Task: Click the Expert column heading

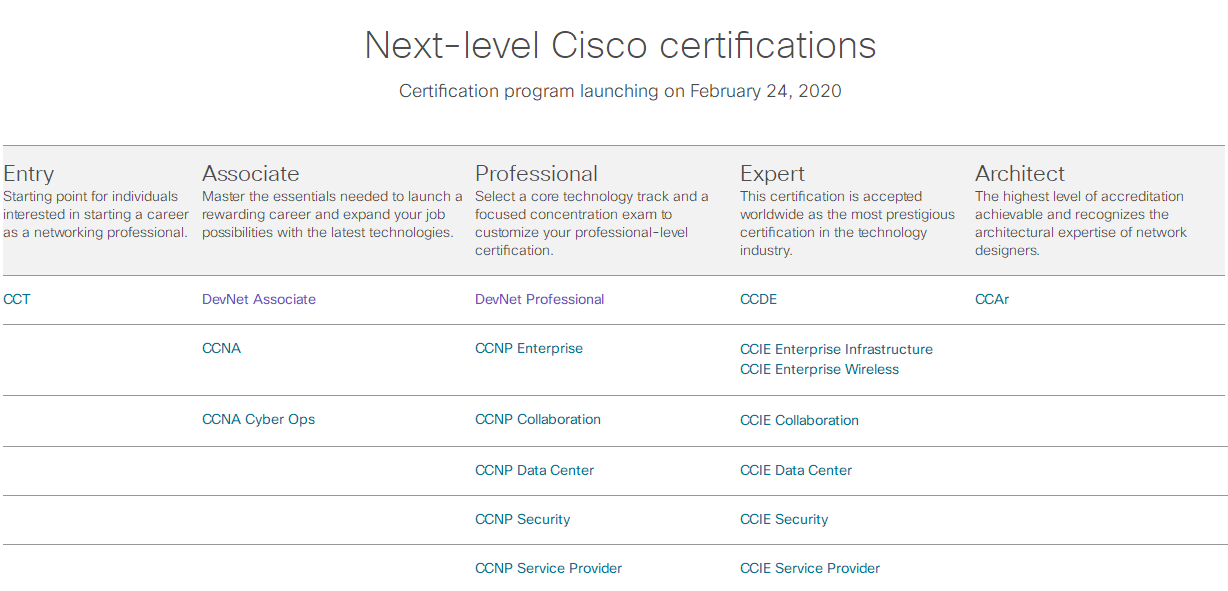Action: click(772, 173)
